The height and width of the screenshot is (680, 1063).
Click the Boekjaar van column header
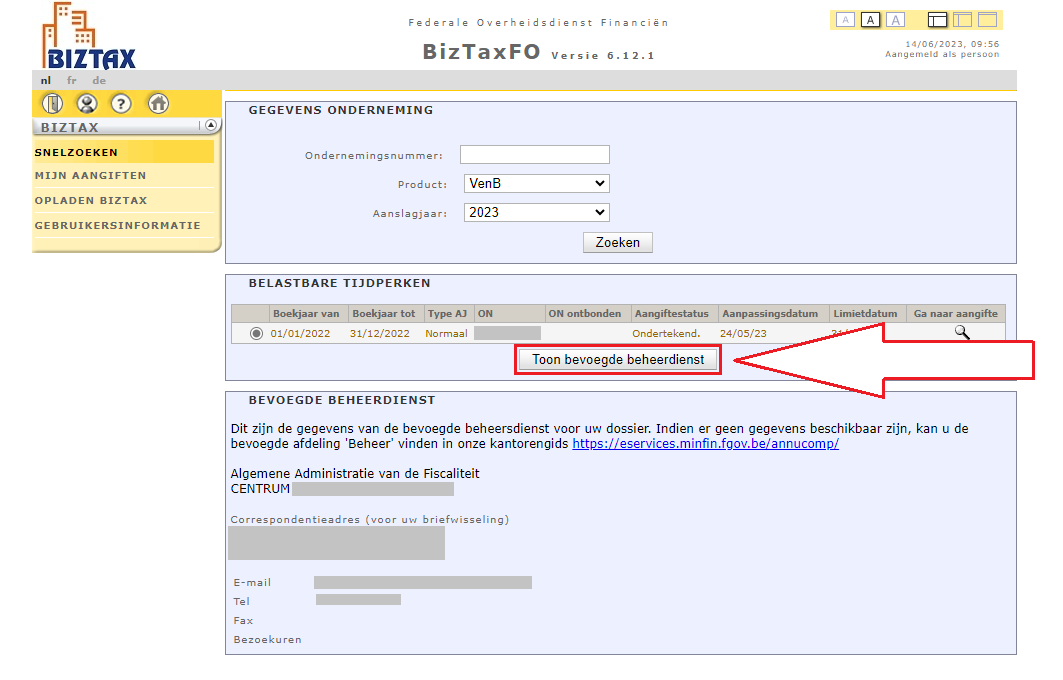(306, 314)
